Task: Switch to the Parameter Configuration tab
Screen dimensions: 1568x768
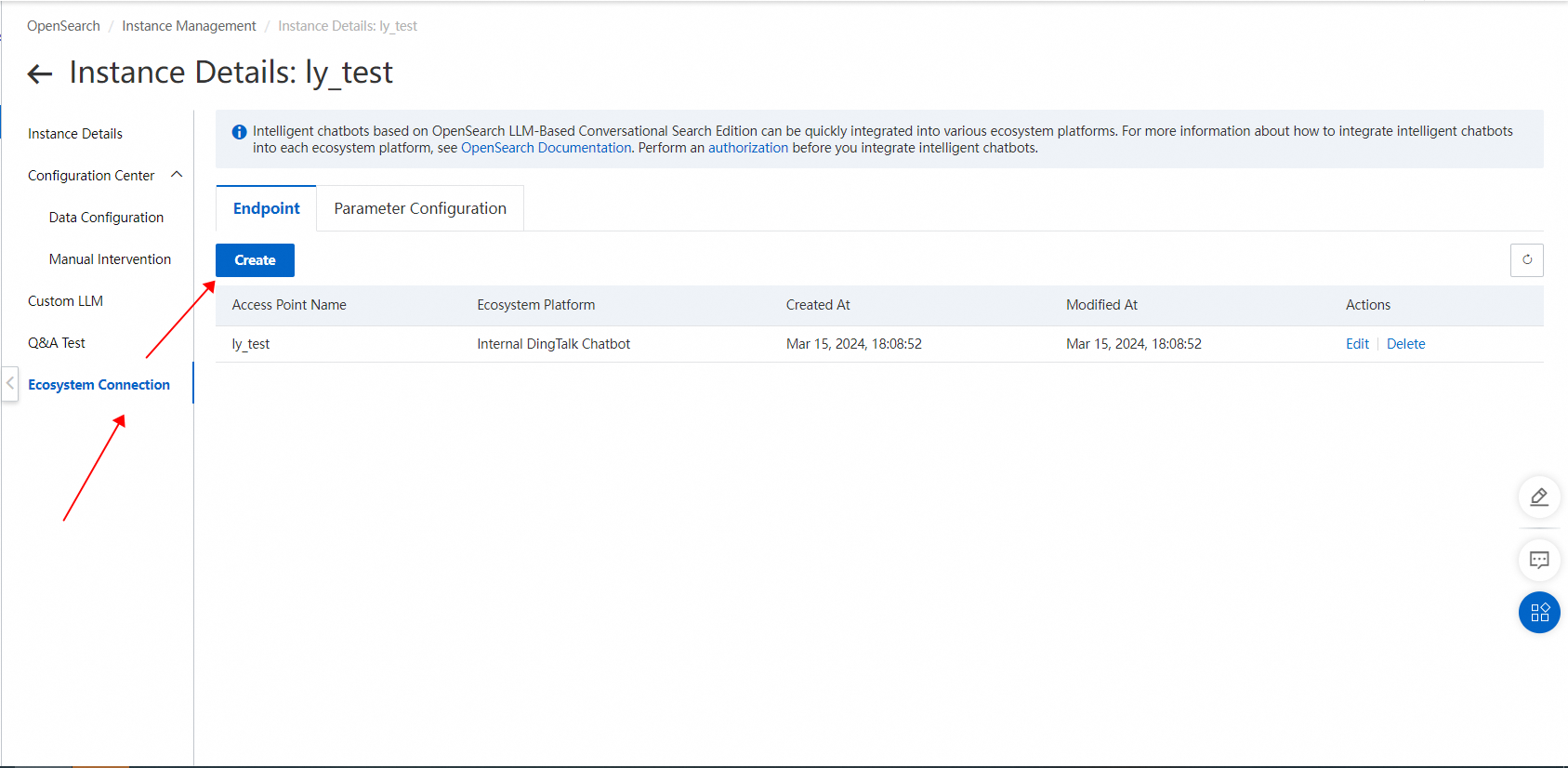Action: tap(420, 208)
